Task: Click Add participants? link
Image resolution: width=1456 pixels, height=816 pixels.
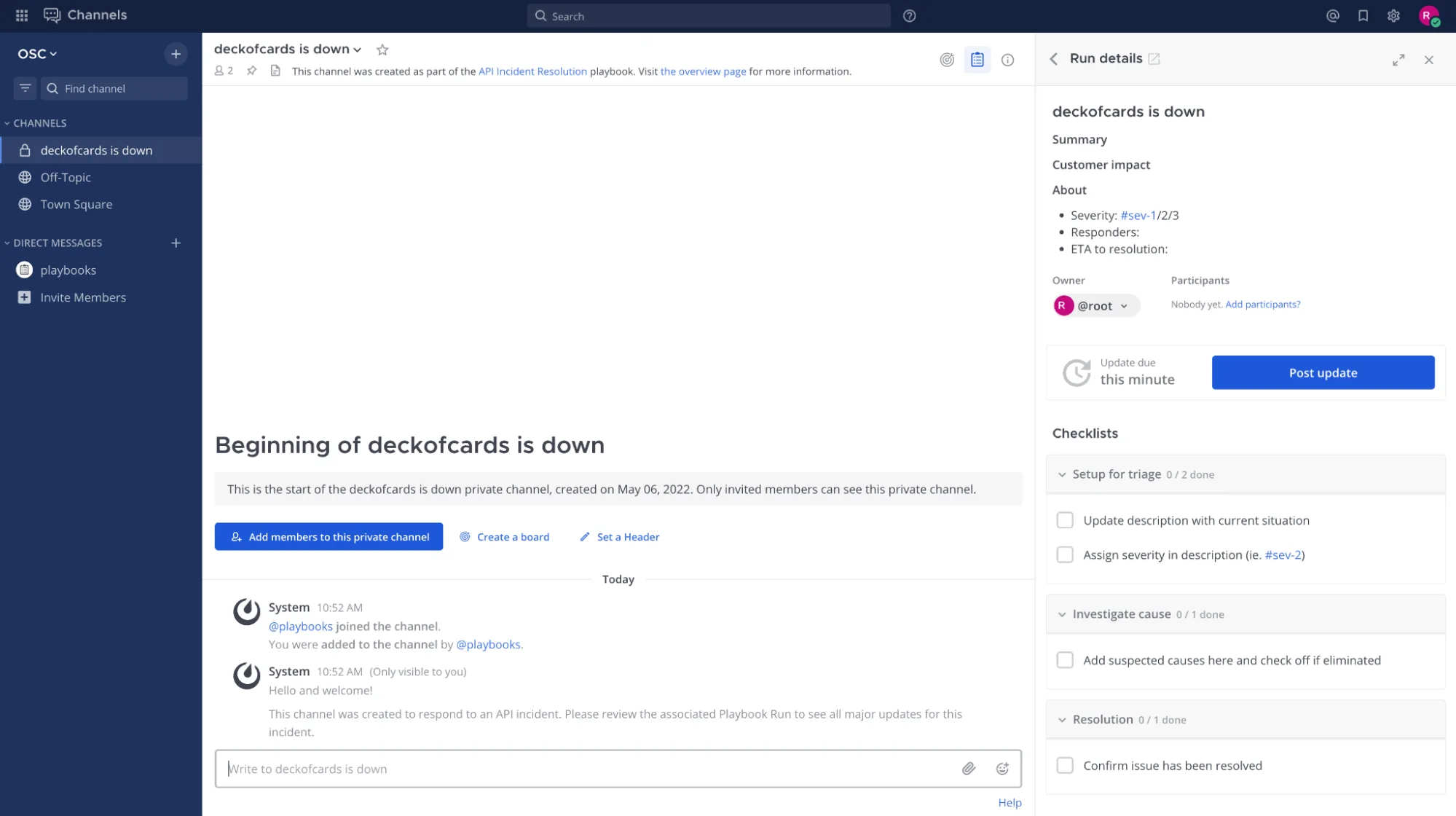Action: pyautogui.click(x=1262, y=305)
